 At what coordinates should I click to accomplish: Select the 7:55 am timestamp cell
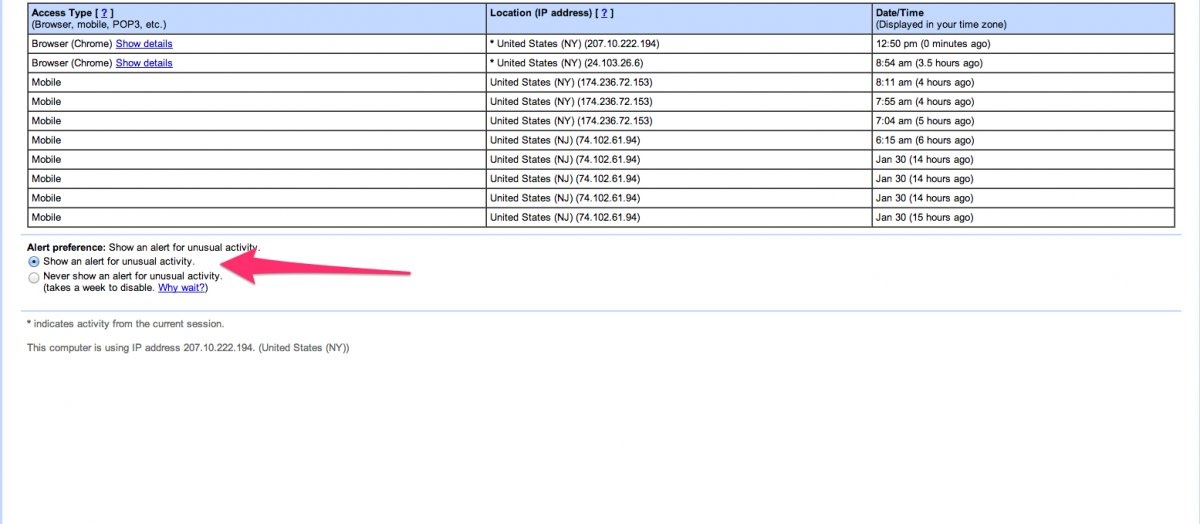click(x=924, y=101)
